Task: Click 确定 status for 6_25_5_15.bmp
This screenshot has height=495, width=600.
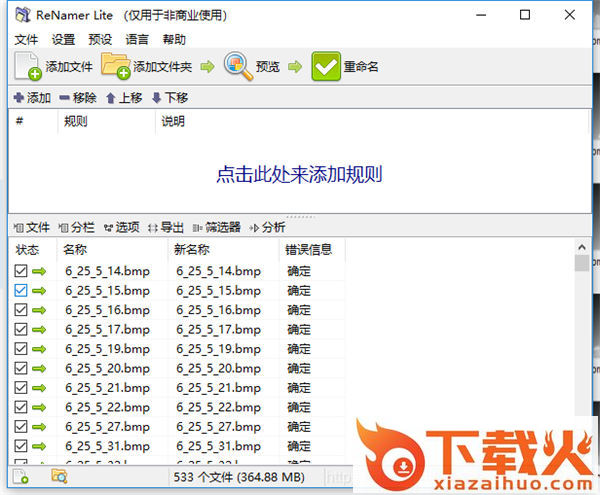Action: [x=299, y=290]
